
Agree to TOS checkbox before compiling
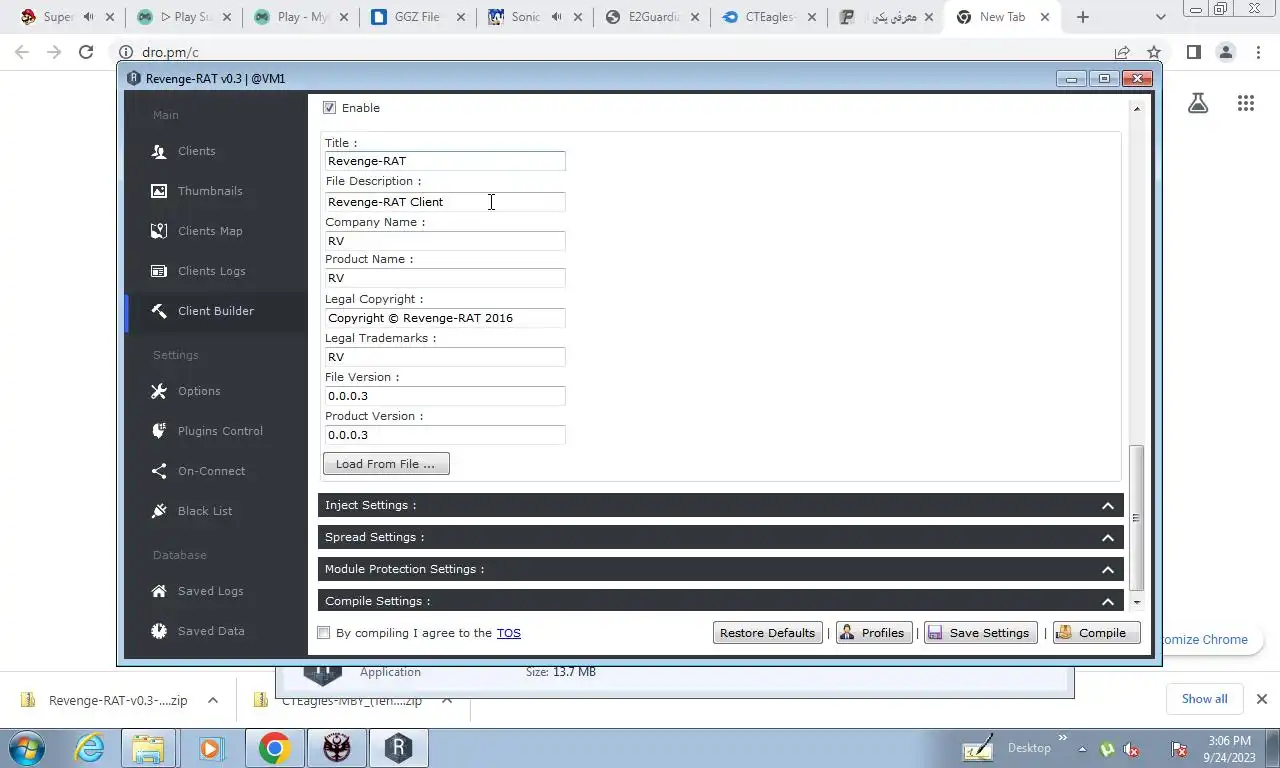tap(323, 633)
